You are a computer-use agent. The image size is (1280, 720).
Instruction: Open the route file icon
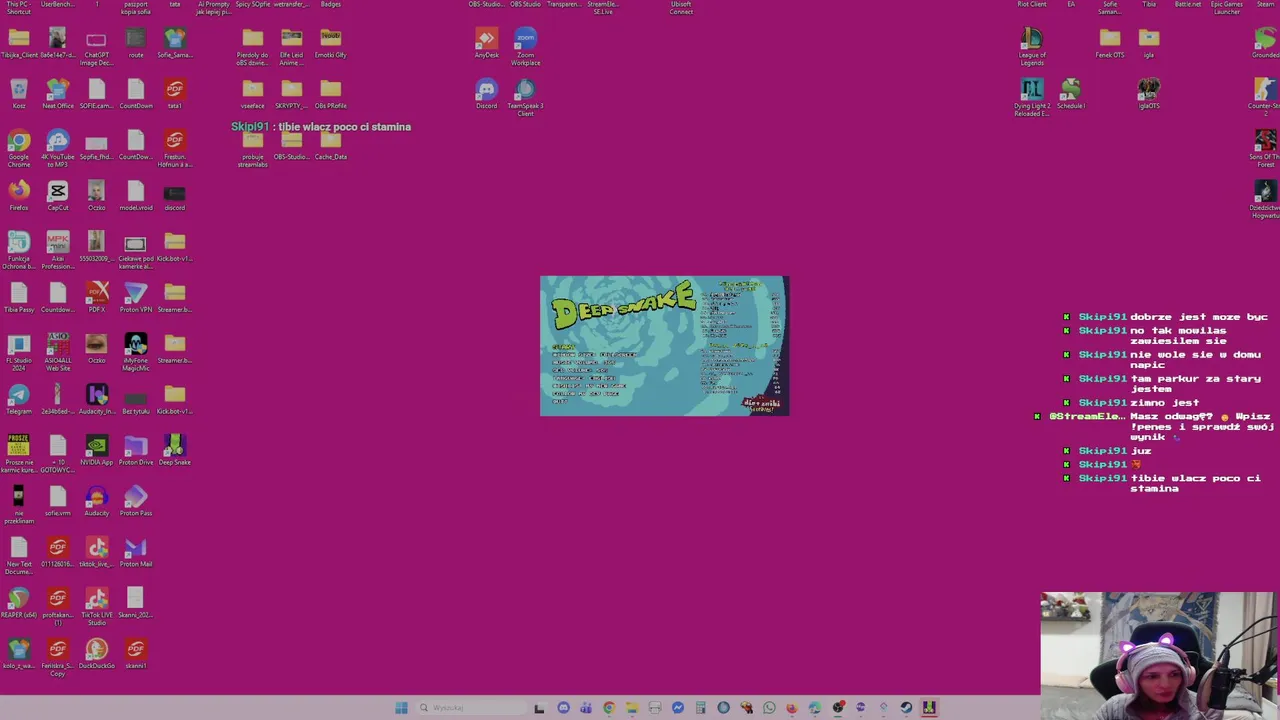[136, 43]
